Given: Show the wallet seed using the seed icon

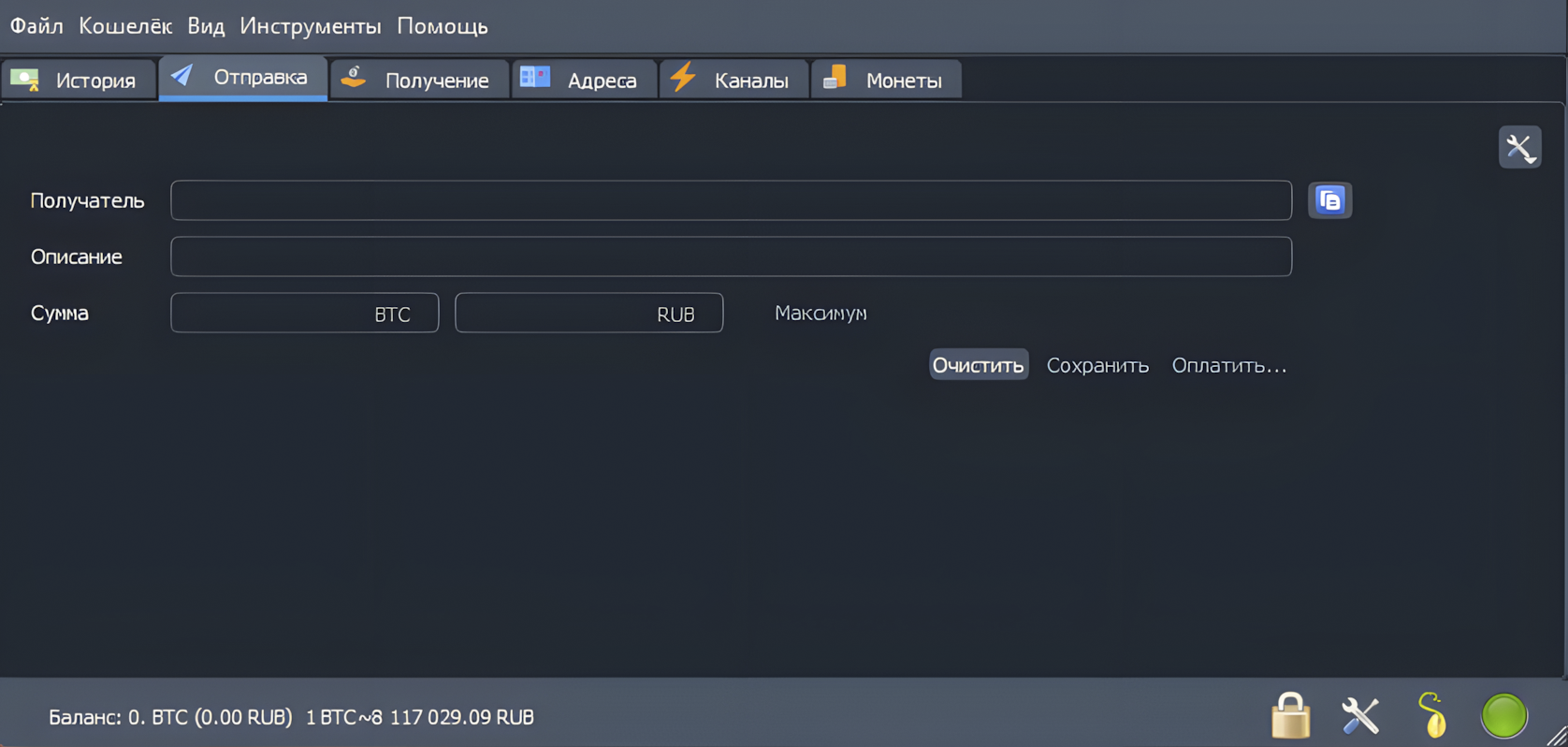Looking at the screenshot, I should 1431,716.
